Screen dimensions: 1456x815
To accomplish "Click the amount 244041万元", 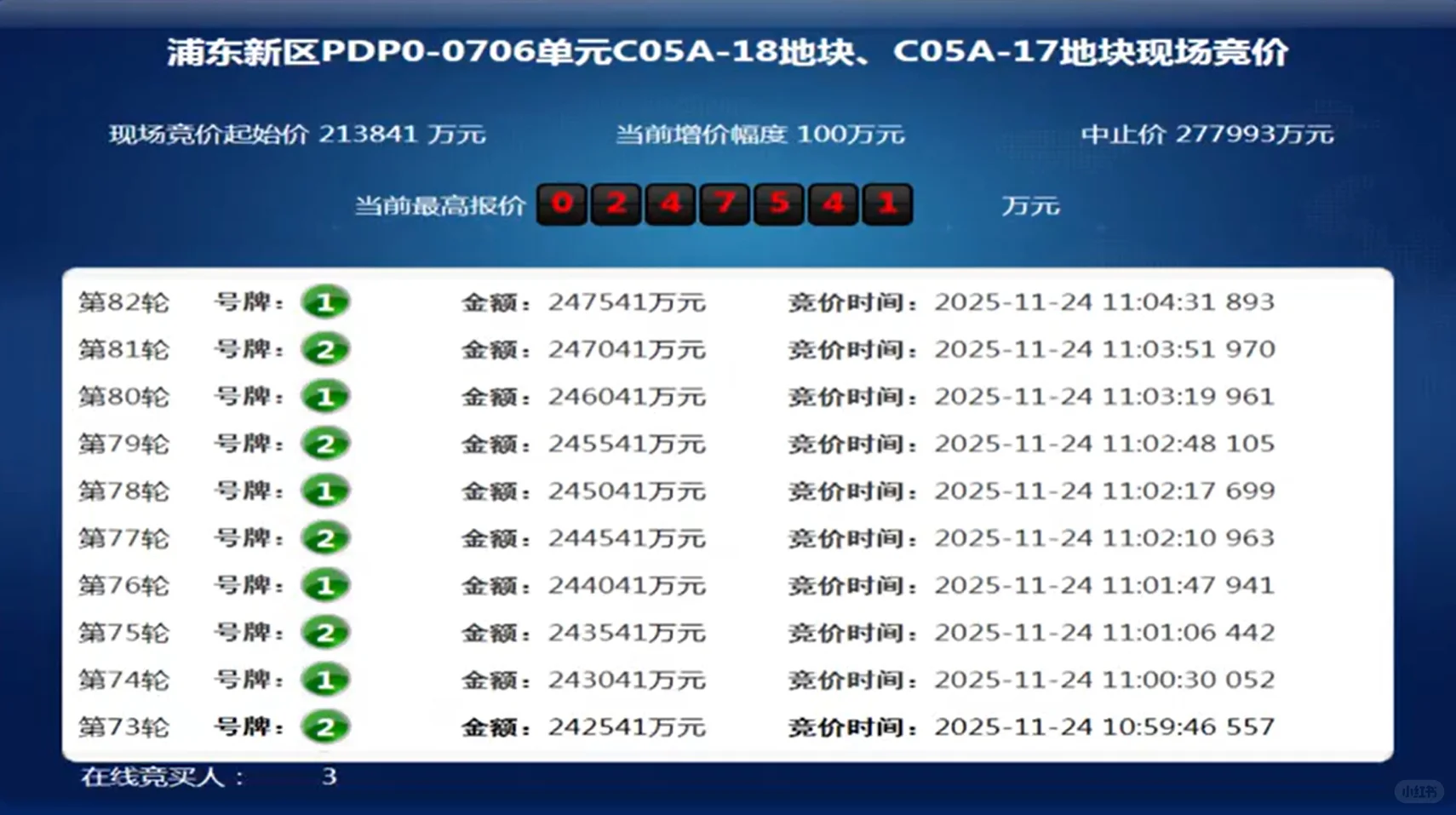I will [627, 585].
